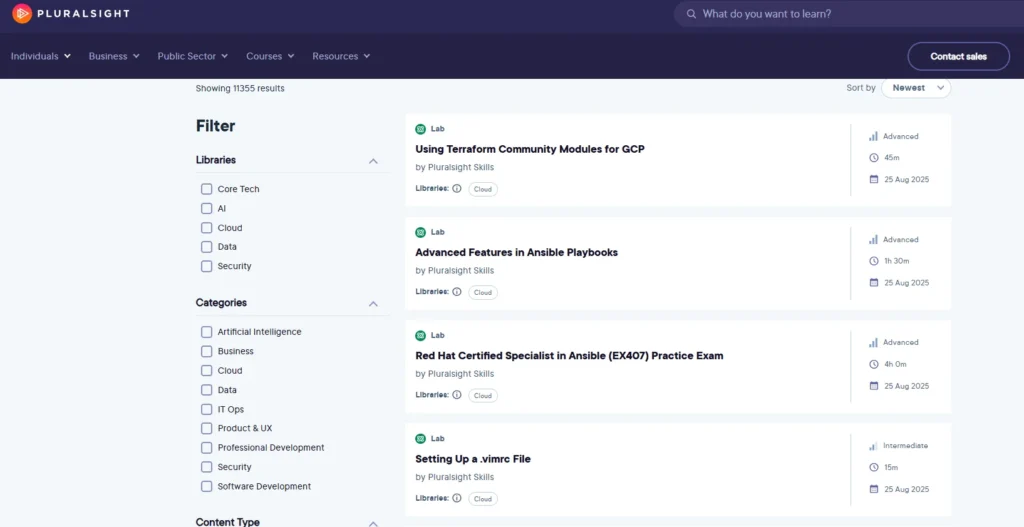
Task: Enable the Cloud library checkbox
Action: (206, 228)
